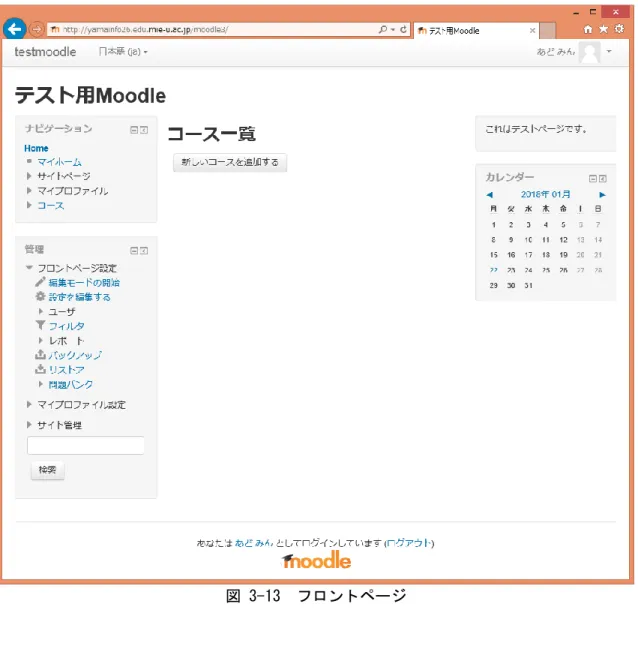Click the moodle logo in footer
638x649 pixels.
[x=317, y=561]
